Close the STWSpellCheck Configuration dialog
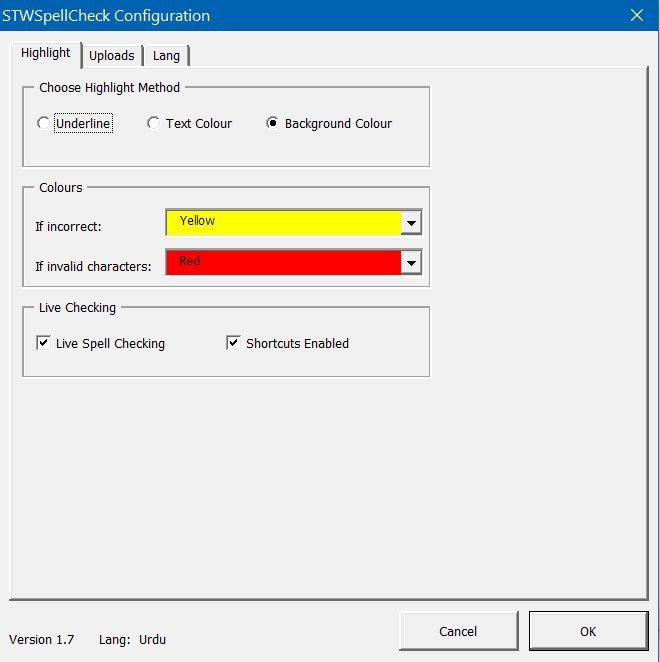The image size is (660, 662). pyautogui.click(x=636, y=15)
